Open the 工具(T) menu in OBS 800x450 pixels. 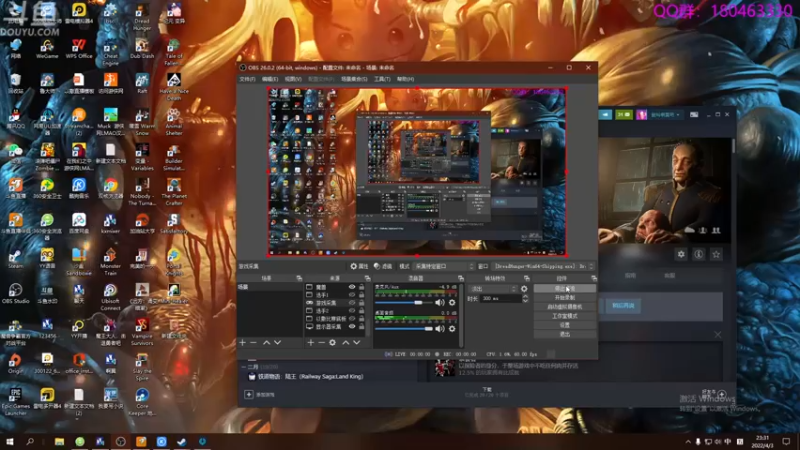coord(382,79)
